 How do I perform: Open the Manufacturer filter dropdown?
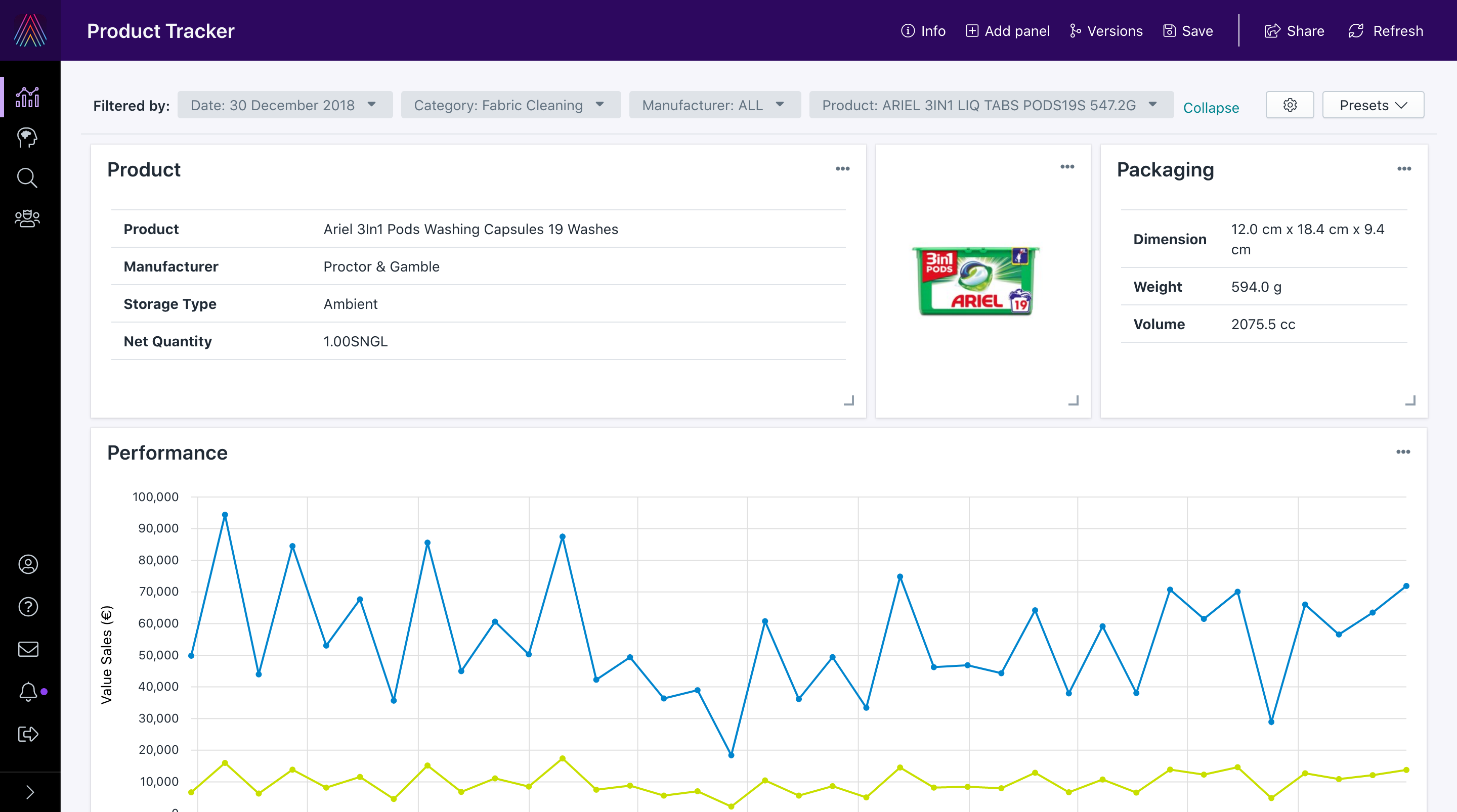714,105
